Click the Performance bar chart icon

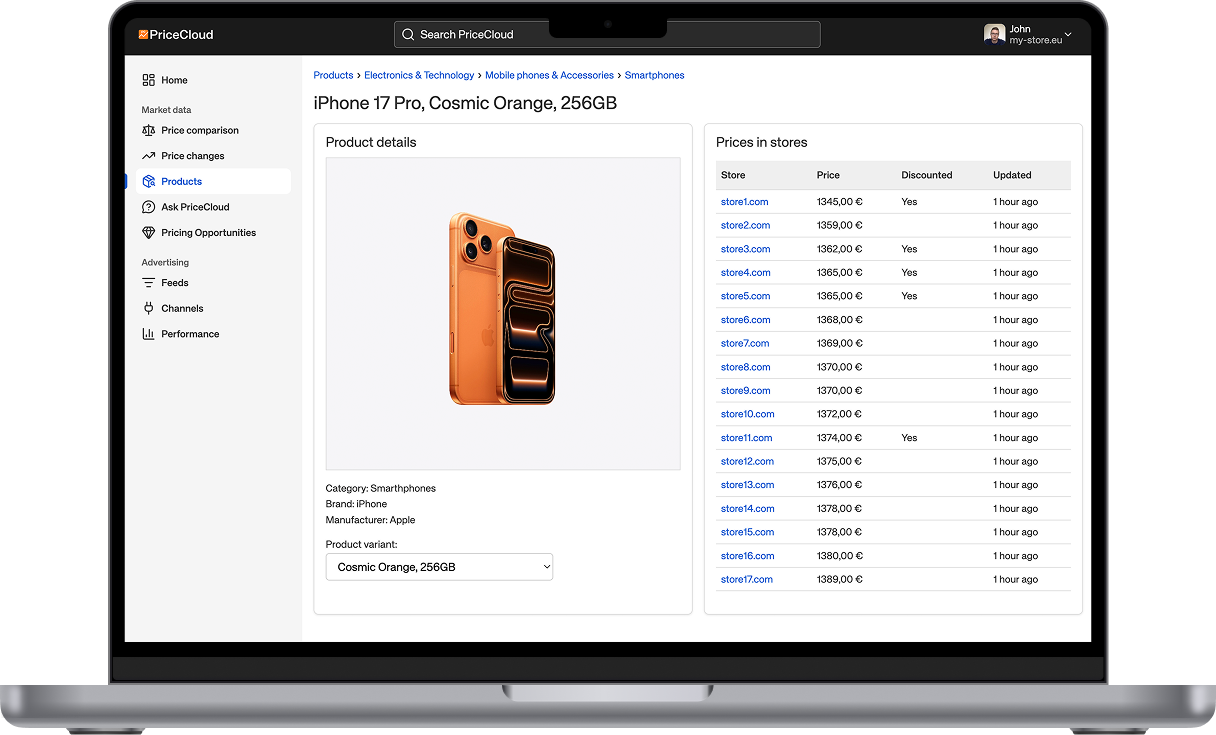[x=148, y=334]
